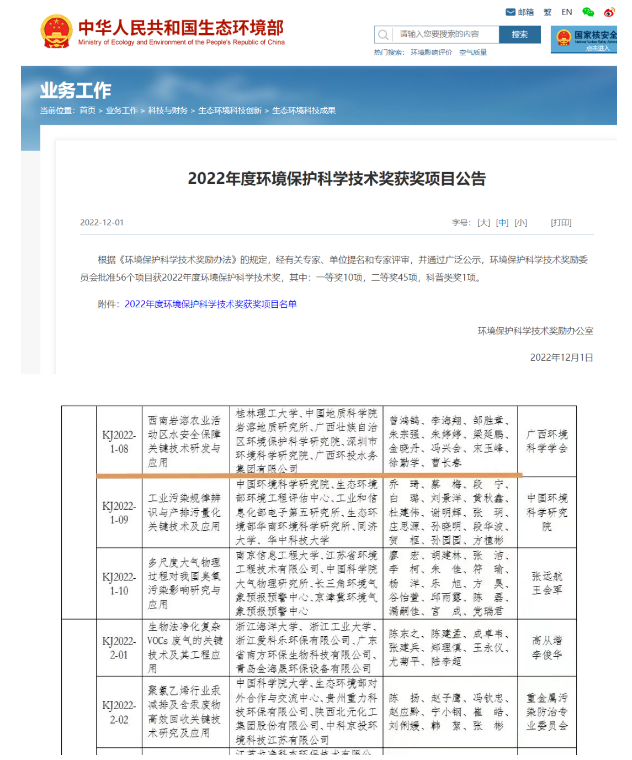Click the [打印] print link
Screen dimensions: 632x760
tap(560, 222)
